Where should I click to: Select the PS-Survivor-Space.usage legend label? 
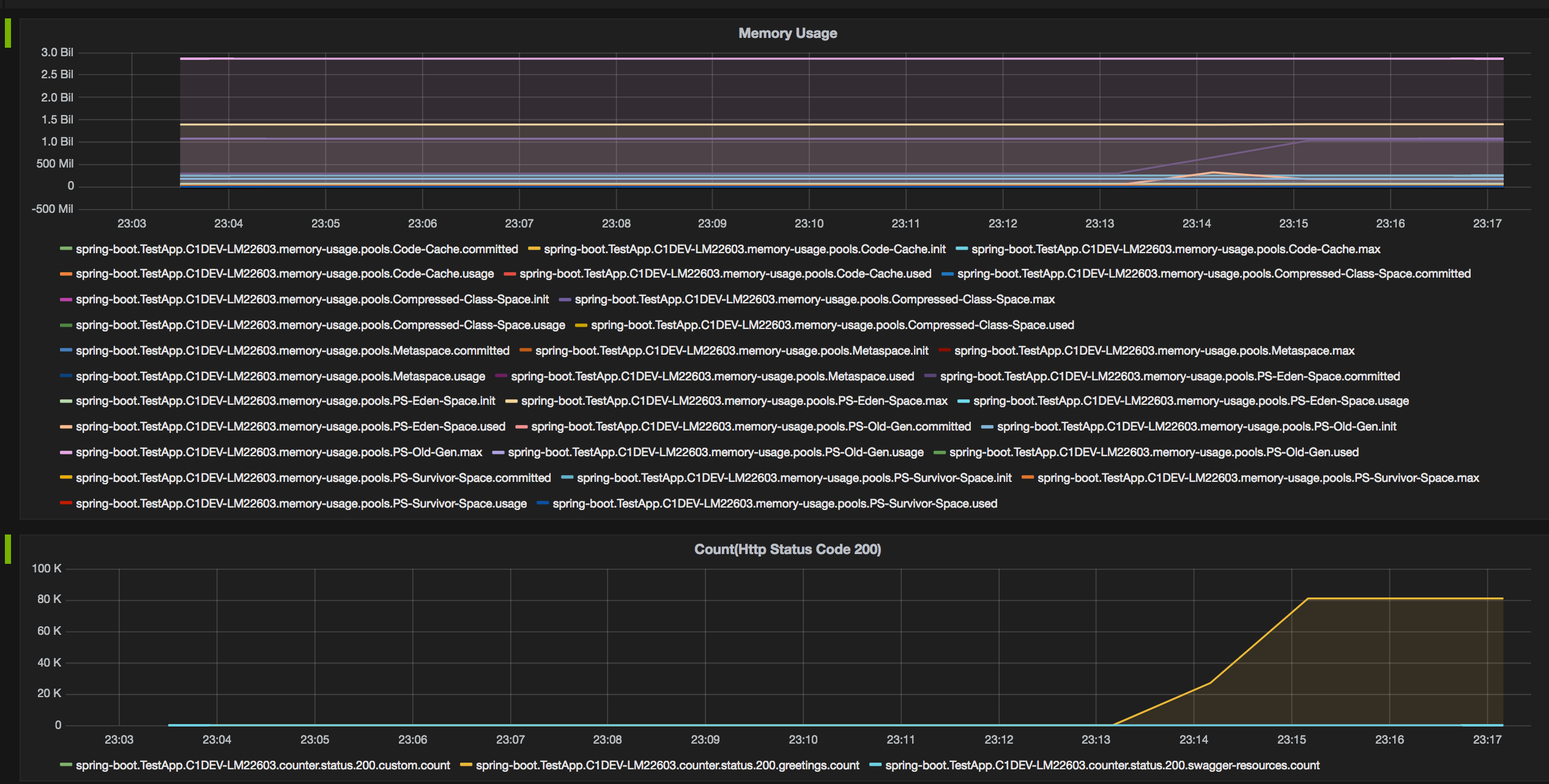pos(301,504)
